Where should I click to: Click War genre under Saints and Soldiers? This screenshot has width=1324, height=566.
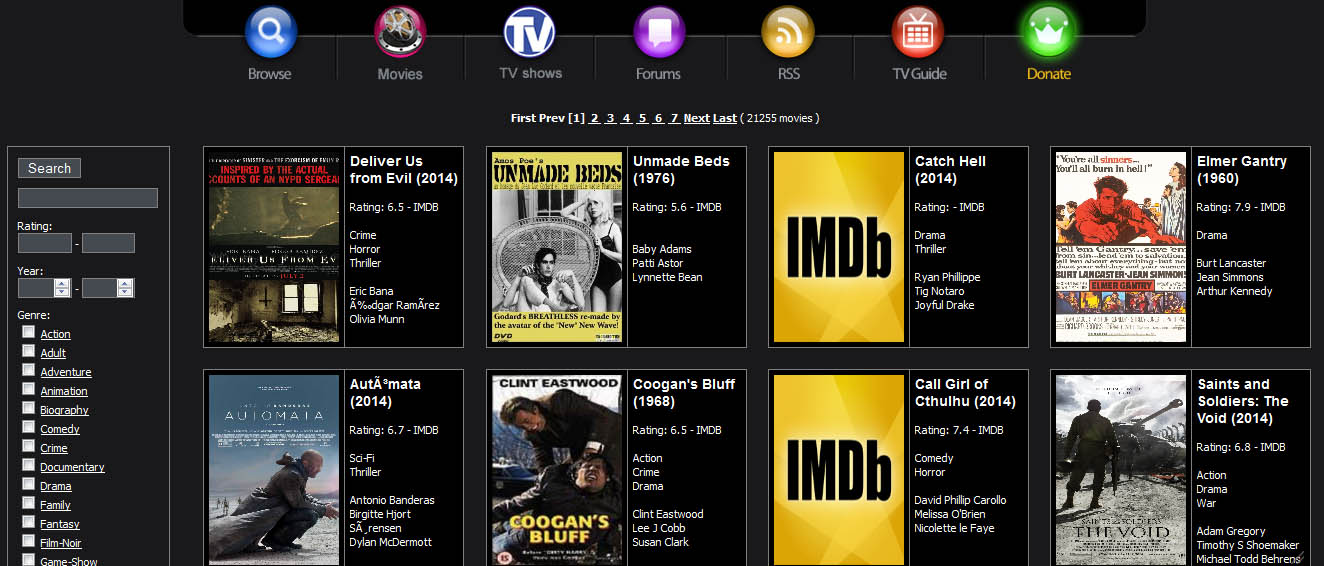click(1206, 503)
